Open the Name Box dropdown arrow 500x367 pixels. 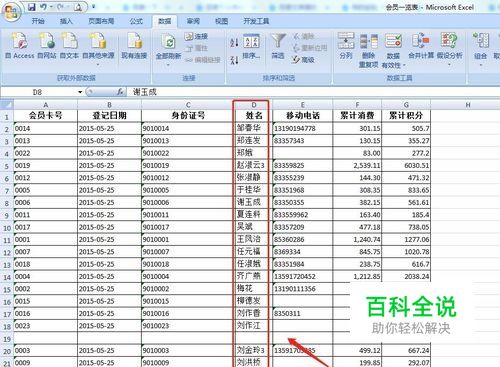point(80,92)
